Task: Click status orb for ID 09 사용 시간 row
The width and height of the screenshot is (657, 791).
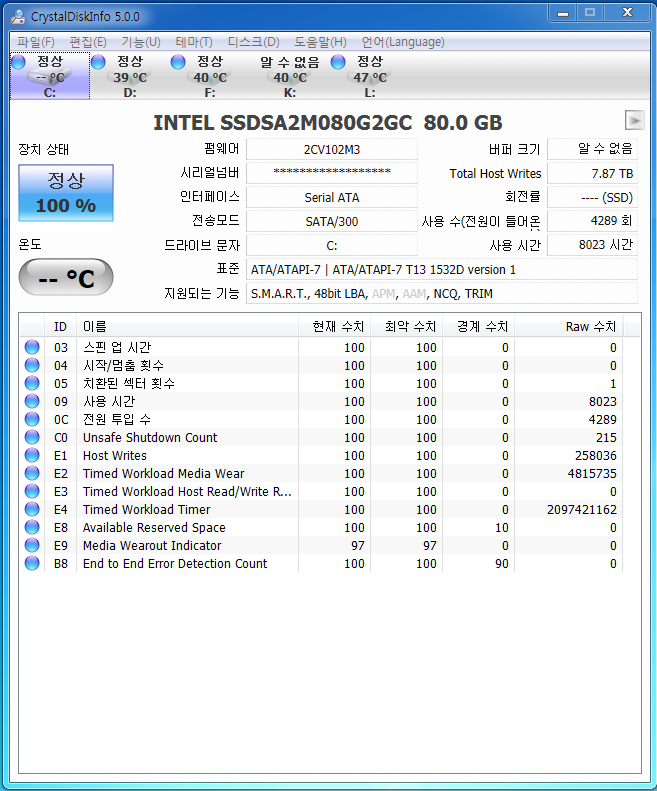Action: pyautogui.click(x=32, y=401)
